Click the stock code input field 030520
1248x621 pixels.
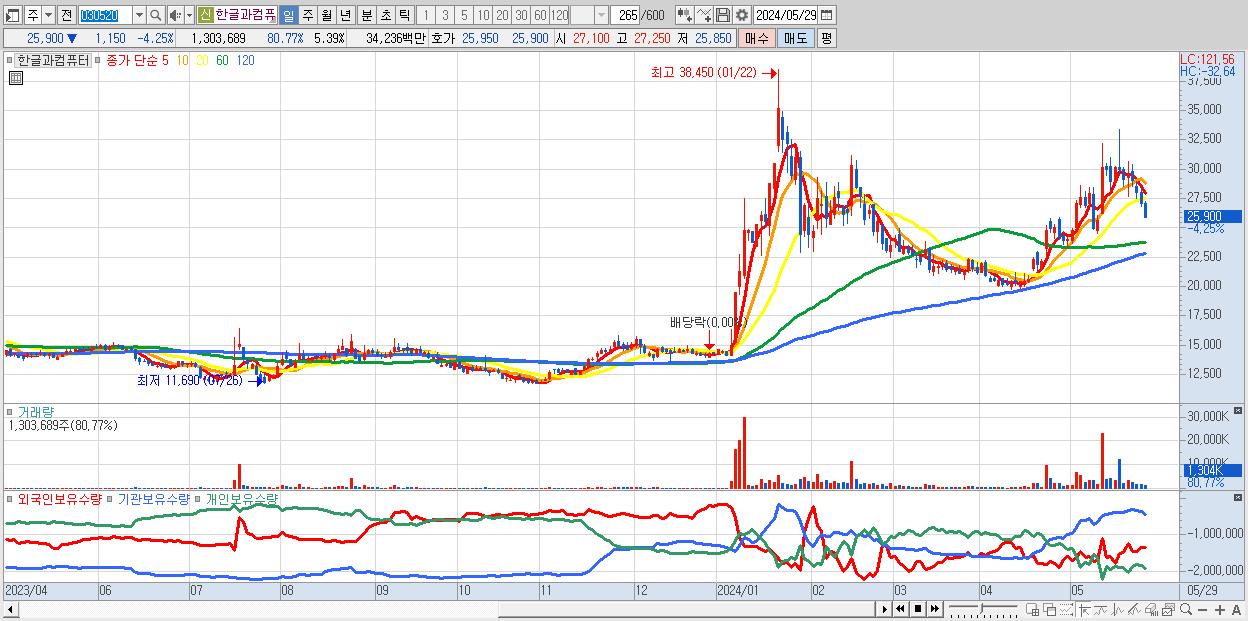coord(104,15)
